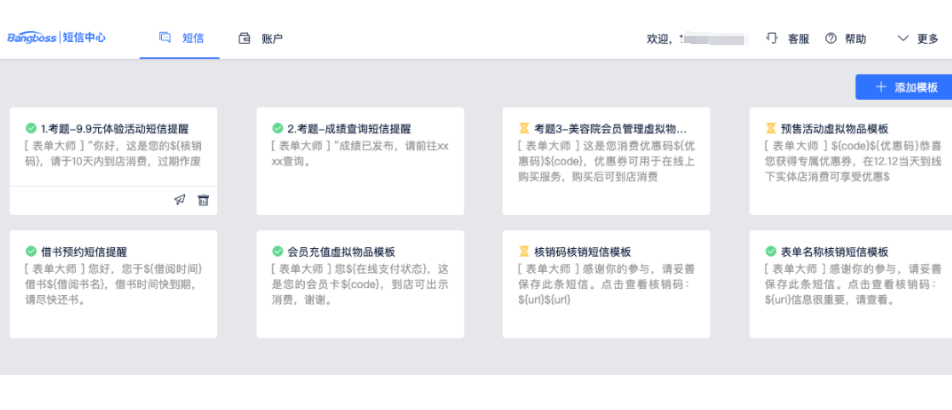Click the 添加模板 button

click(904, 87)
